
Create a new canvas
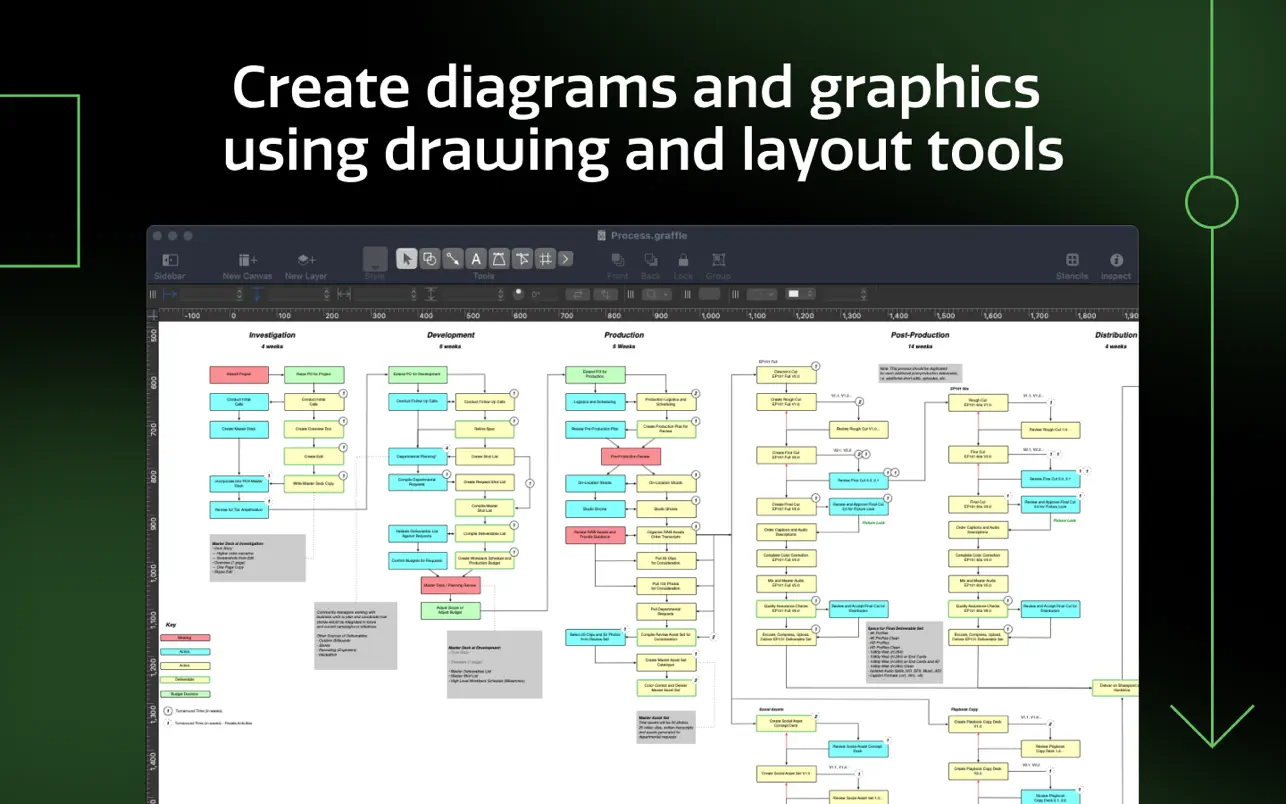pos(246,260)
